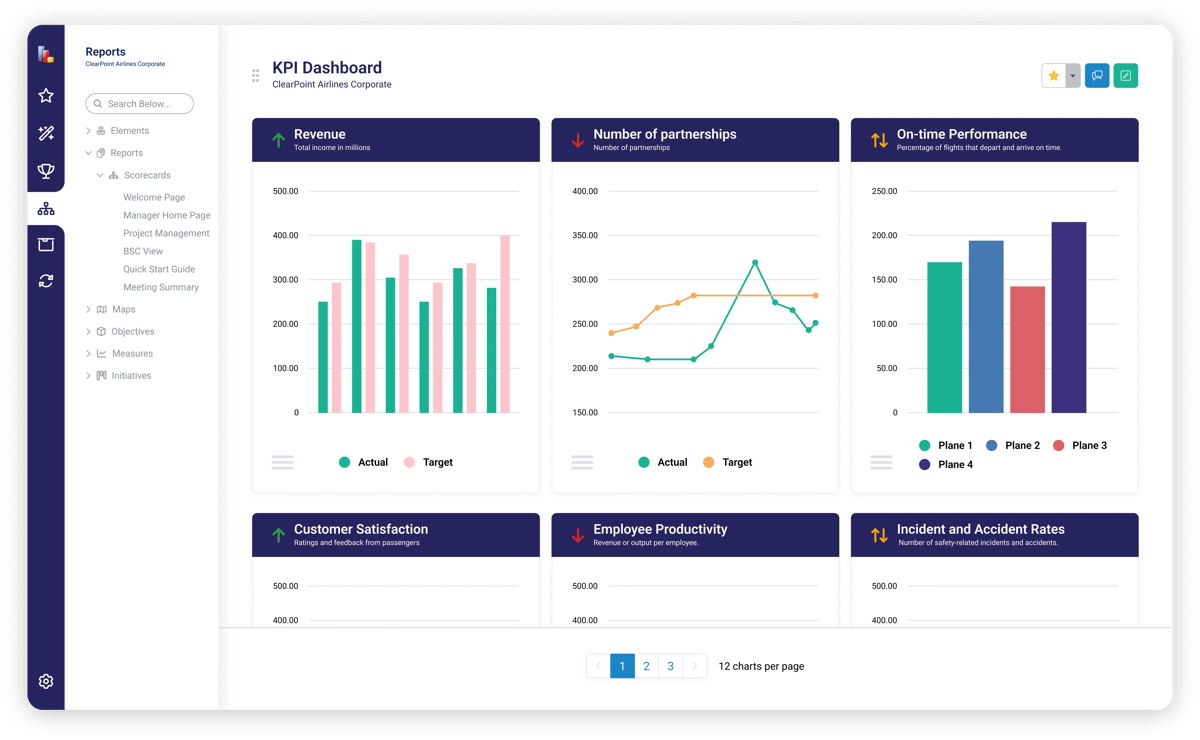The height and width of the screenshot is (740, 1200).
Task: Open Revenue chart hamburger menu
Action: (x=283, y=462)
